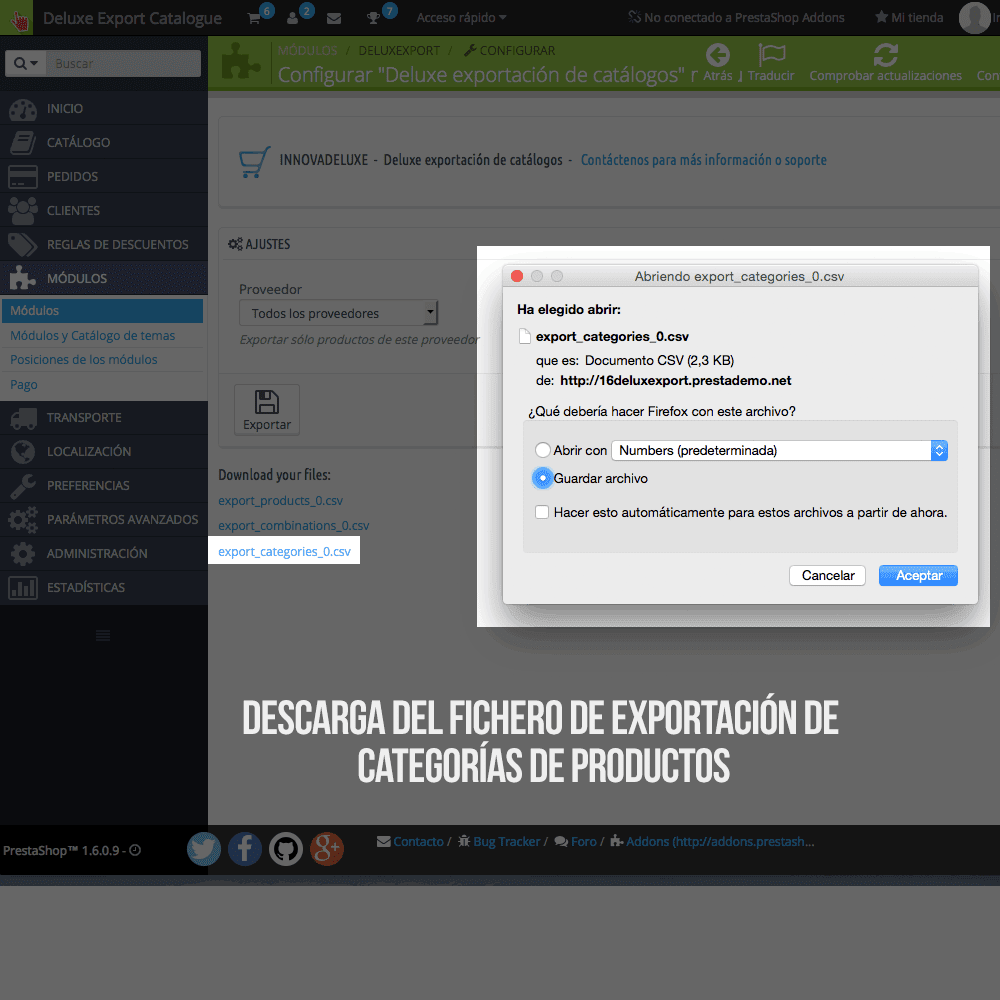This screenshot has height=1000, width=1000.
Task: Download export_products_0.csv
Action: (x=281, y=501)
